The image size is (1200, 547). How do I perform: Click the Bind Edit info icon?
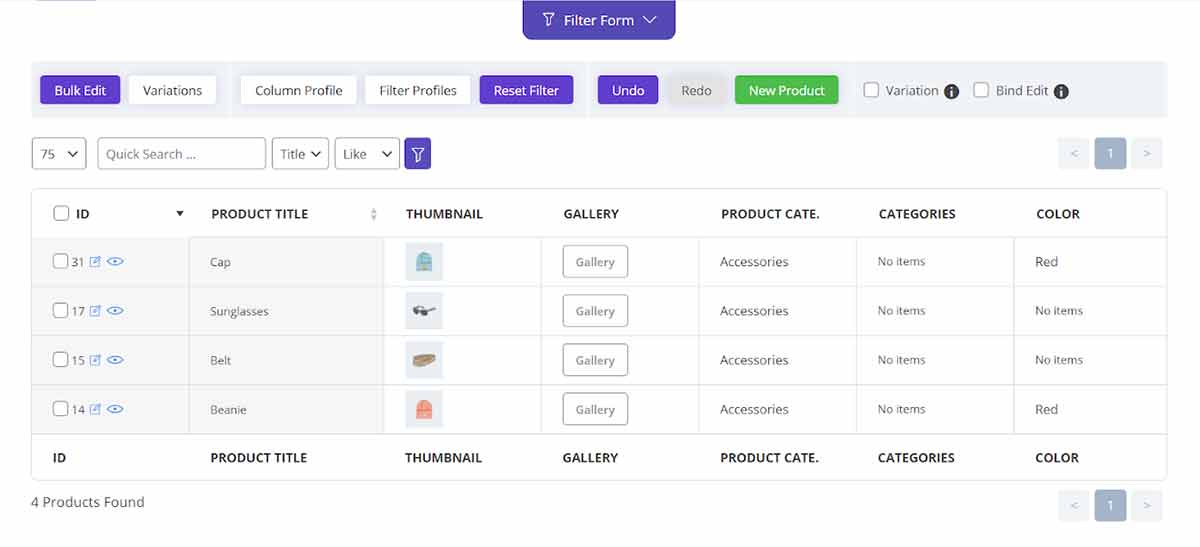pos(1061,91)
